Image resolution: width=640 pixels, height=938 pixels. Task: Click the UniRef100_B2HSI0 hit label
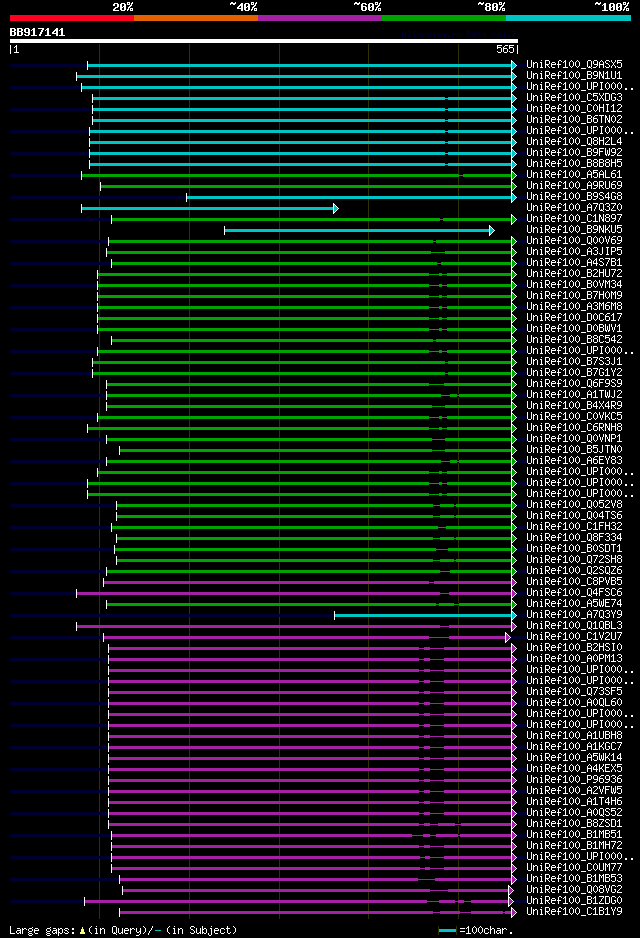coord(574,647)
